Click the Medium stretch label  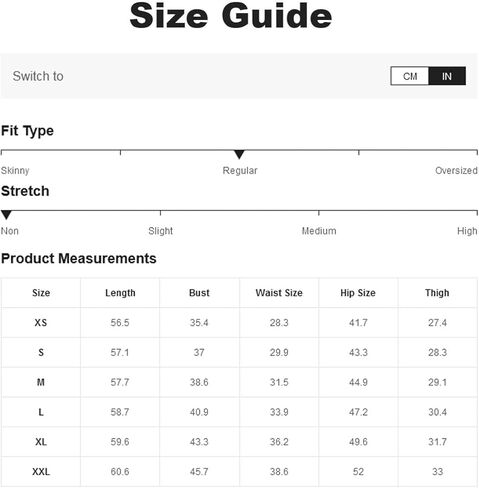[x=319, y=231]
